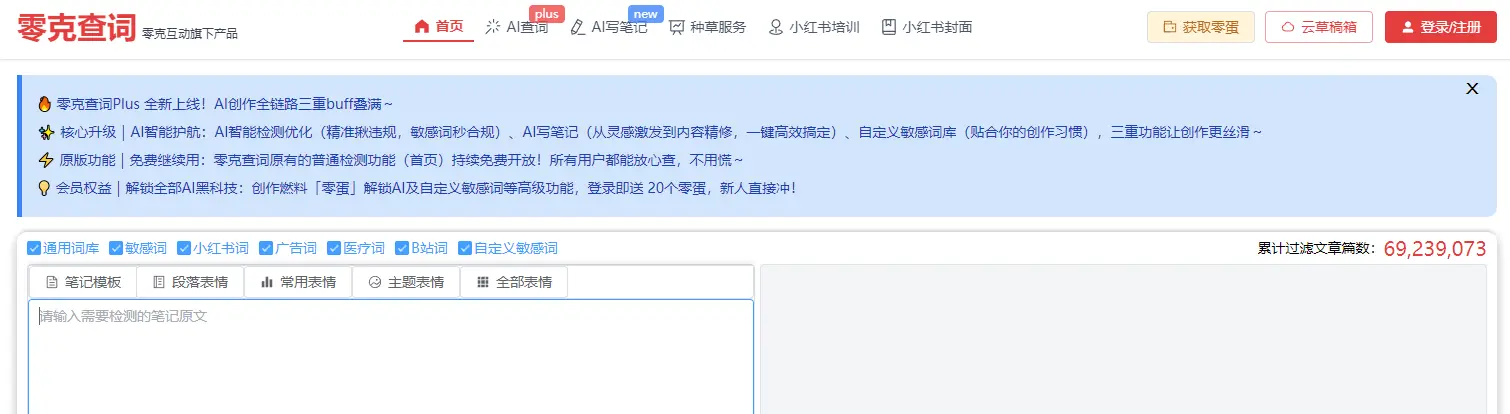Toggle the B站词 checkbox

(x=403, y=248)
